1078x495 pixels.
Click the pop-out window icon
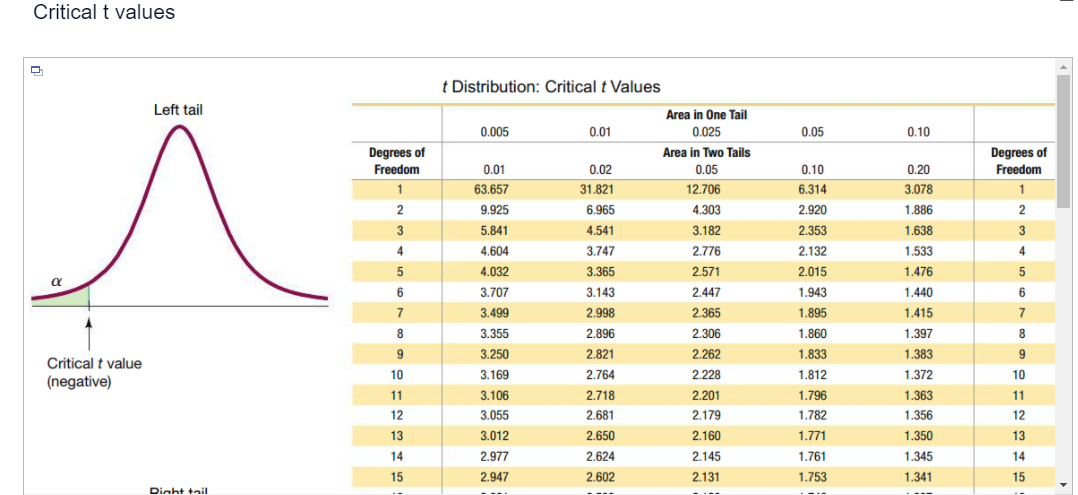click(36, 70)
